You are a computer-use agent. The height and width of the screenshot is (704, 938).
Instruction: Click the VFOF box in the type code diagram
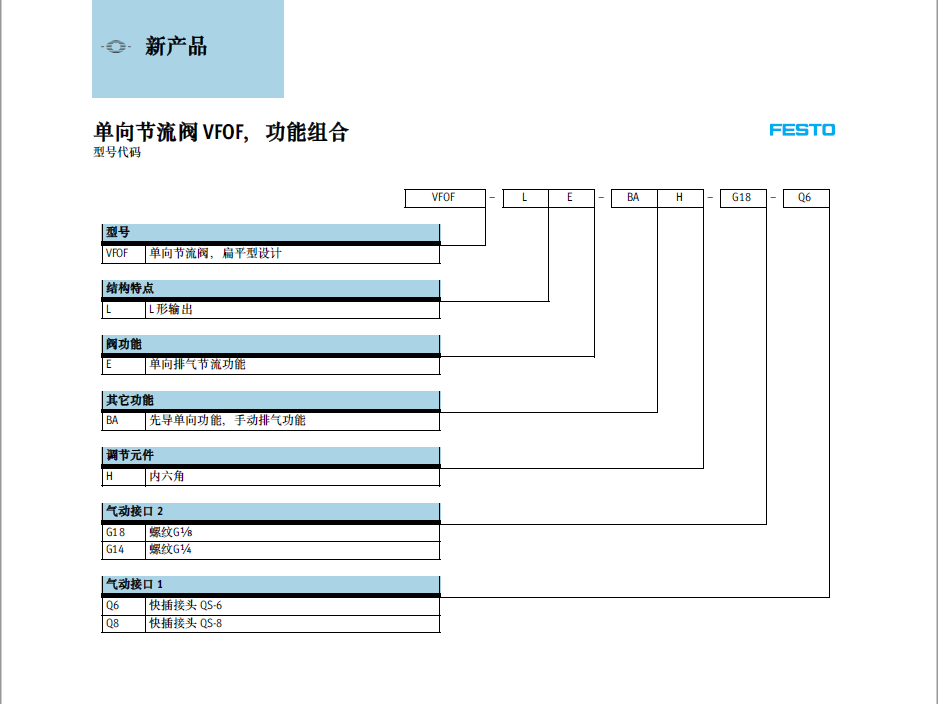pyautogui.click(x=445, y=198)
